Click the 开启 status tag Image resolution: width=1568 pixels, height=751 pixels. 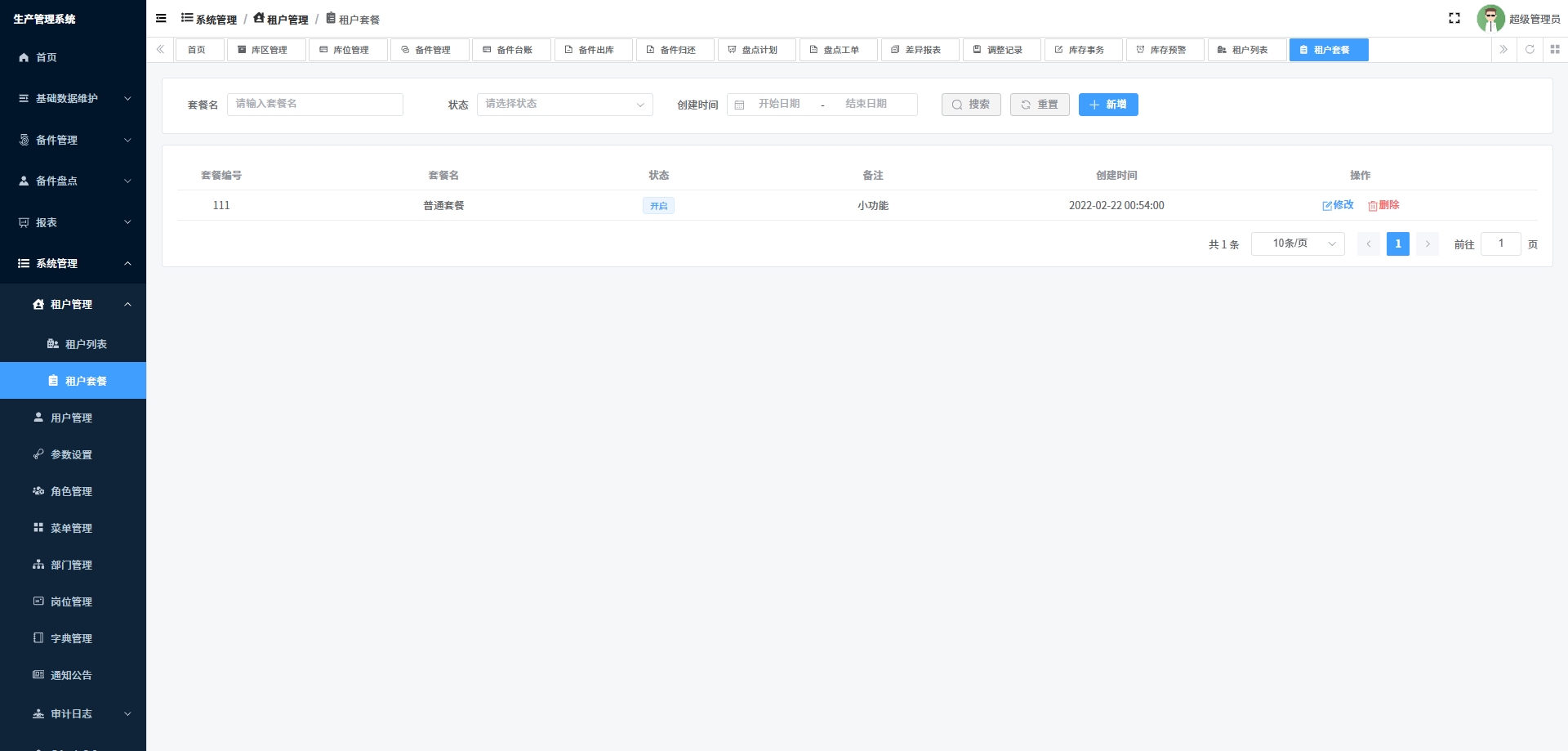pos(658,206)
